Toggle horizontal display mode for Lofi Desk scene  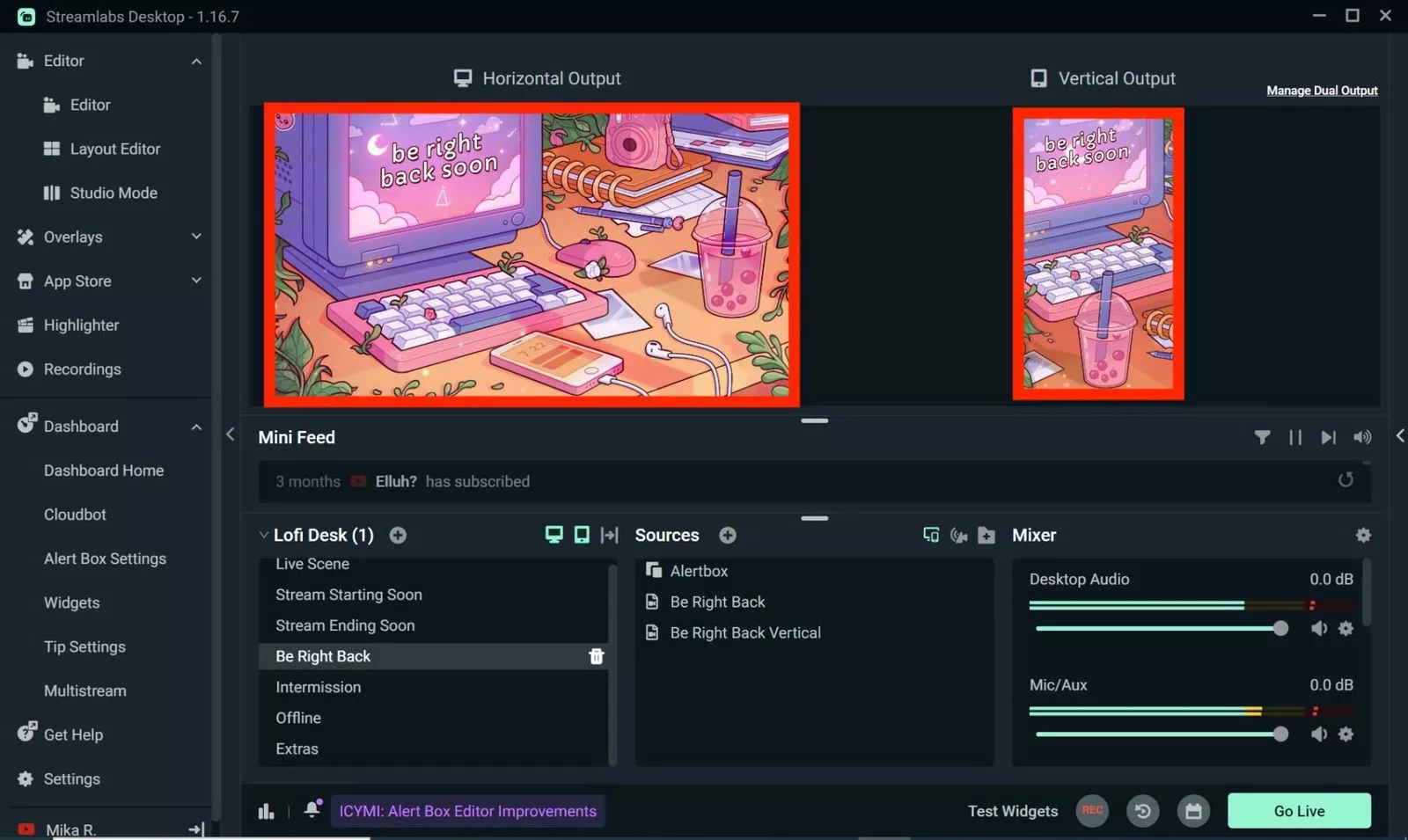(554, 534)
